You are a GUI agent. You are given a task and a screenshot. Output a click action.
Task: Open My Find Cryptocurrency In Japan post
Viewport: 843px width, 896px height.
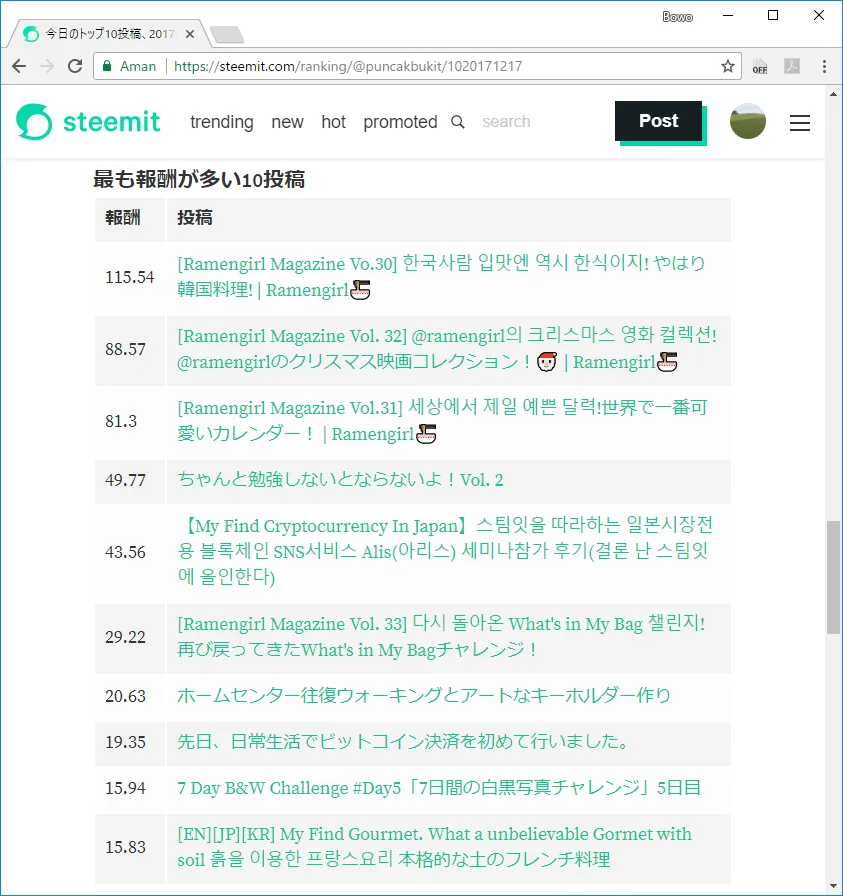tap(445, 551)
